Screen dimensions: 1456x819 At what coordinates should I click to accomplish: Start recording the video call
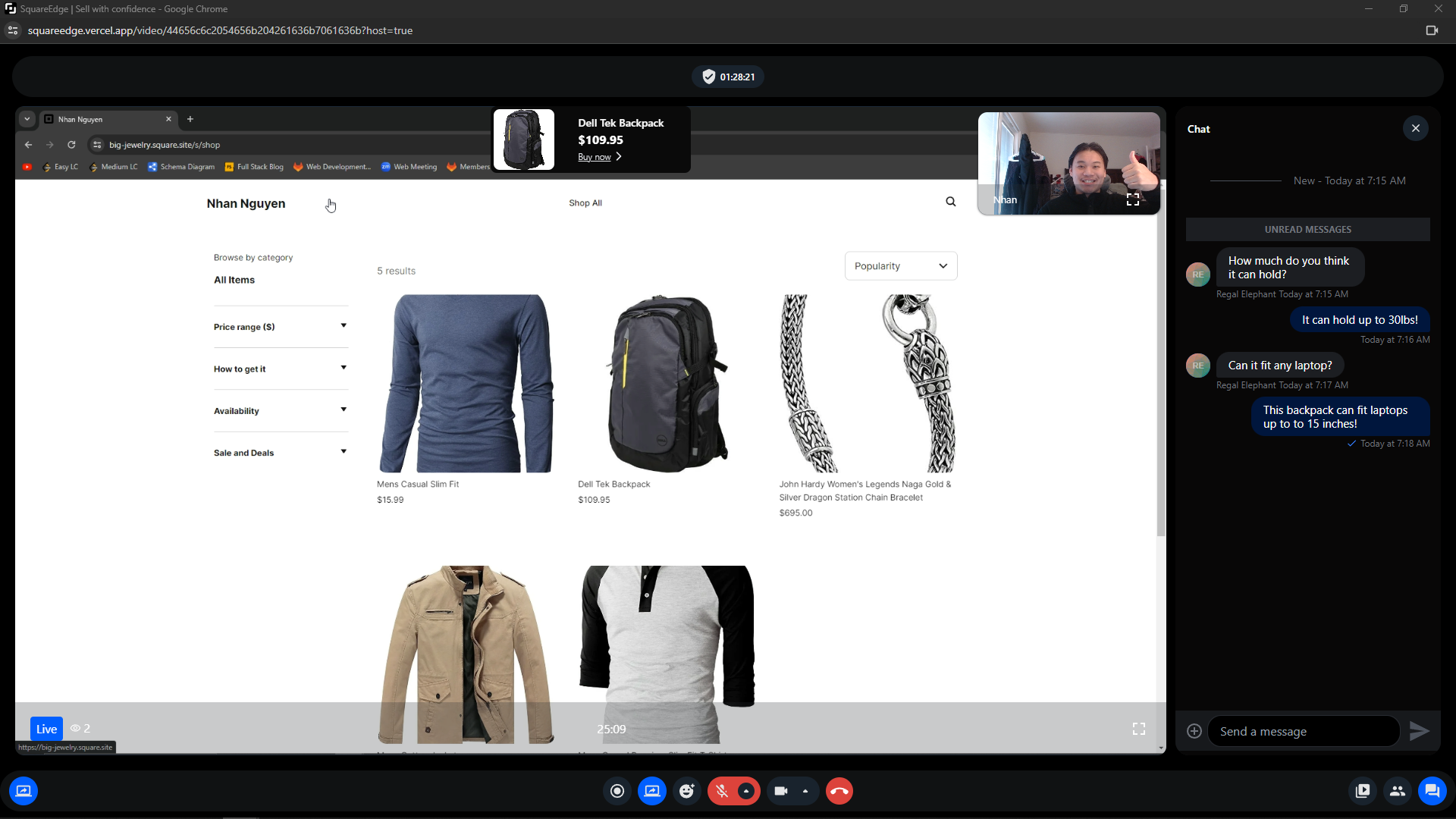pyautogui.click(x=617, y=791)
